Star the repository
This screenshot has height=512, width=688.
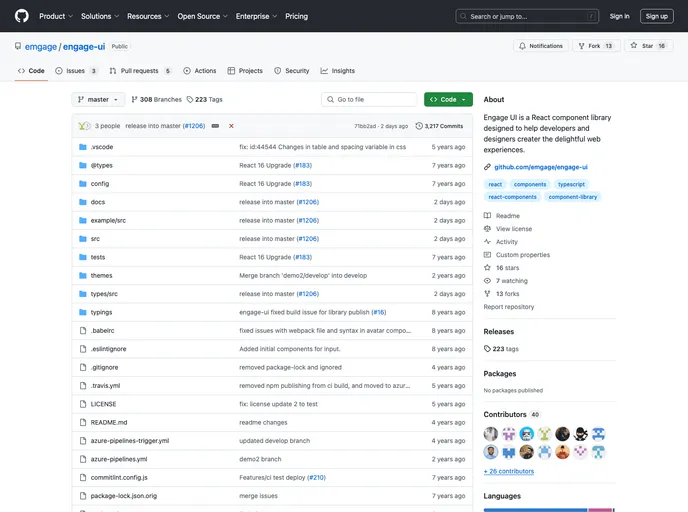648,46
